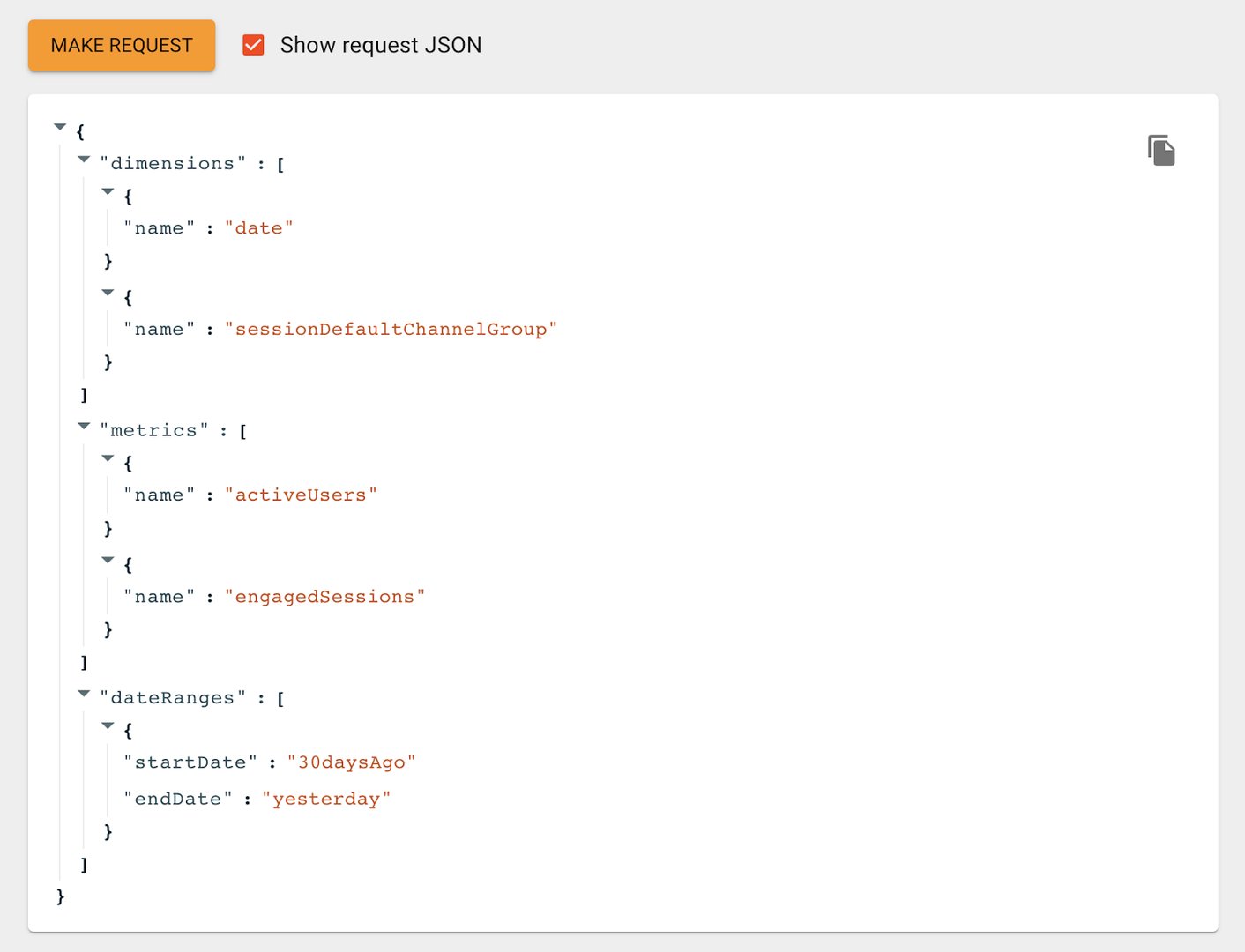Screen dimensions: 1245x952
Task: Select the "yesterday" endDate value
Action: tap(328, 798)
